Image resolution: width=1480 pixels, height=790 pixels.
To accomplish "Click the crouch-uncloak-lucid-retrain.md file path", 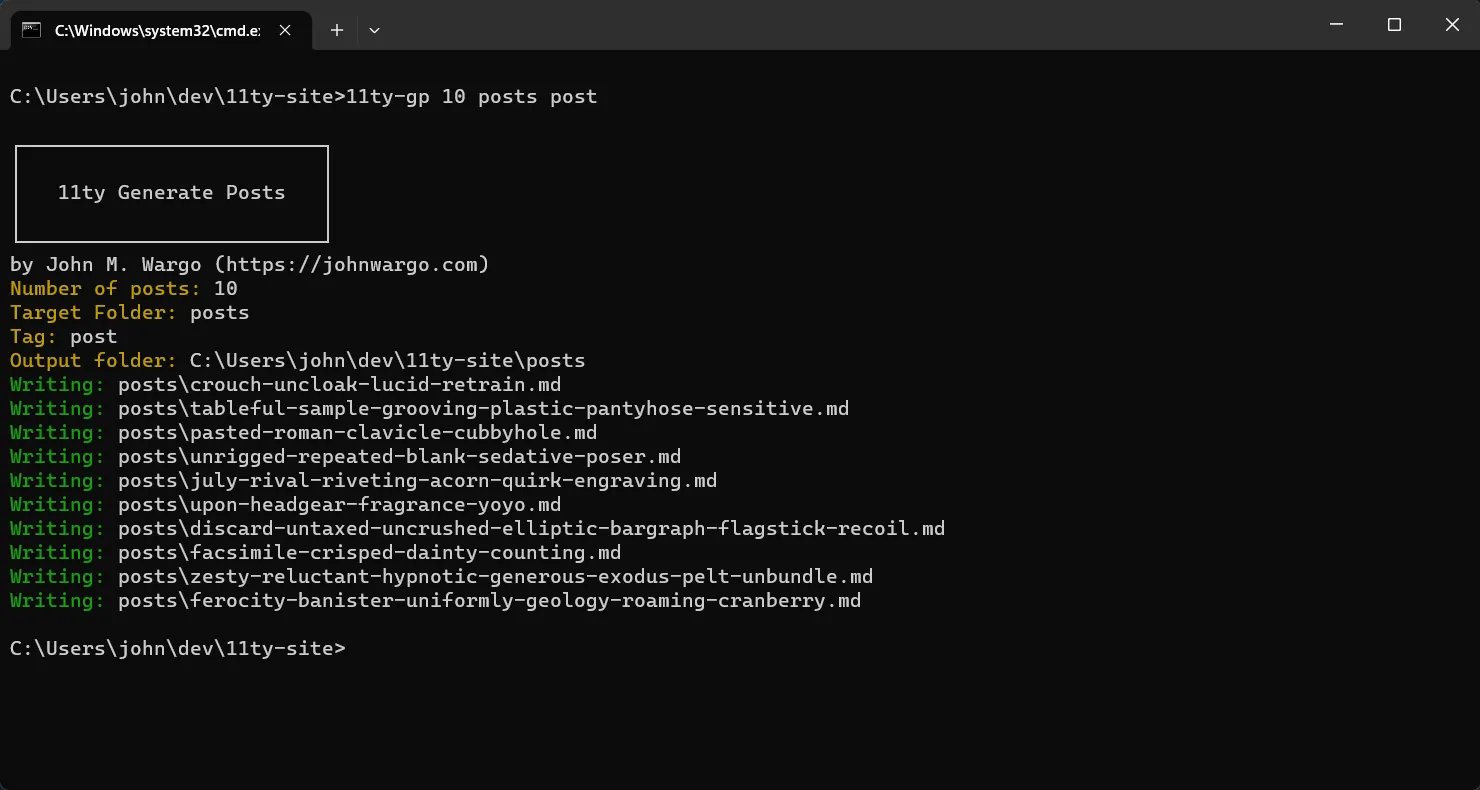I will (339, 385).
